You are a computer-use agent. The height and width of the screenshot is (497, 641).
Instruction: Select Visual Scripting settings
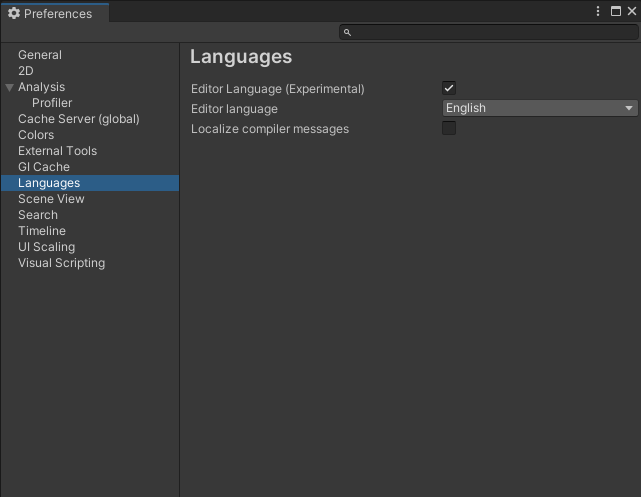(x=61, y=263)
